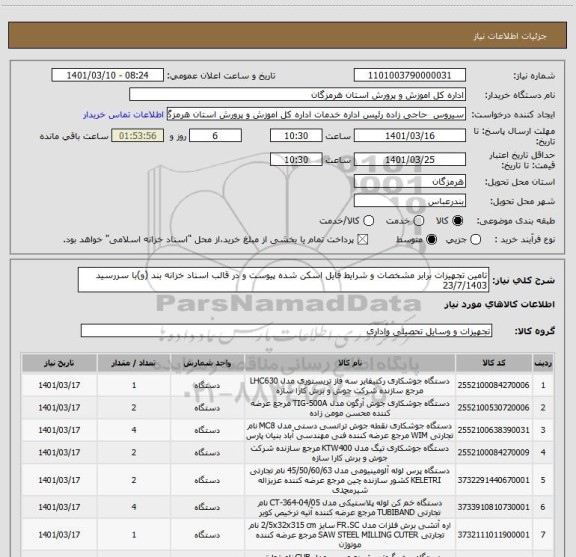The height and width of the screenshot is (557, 576).
Task: Click the کد کالا column header
Action: (x=494, y=363)
